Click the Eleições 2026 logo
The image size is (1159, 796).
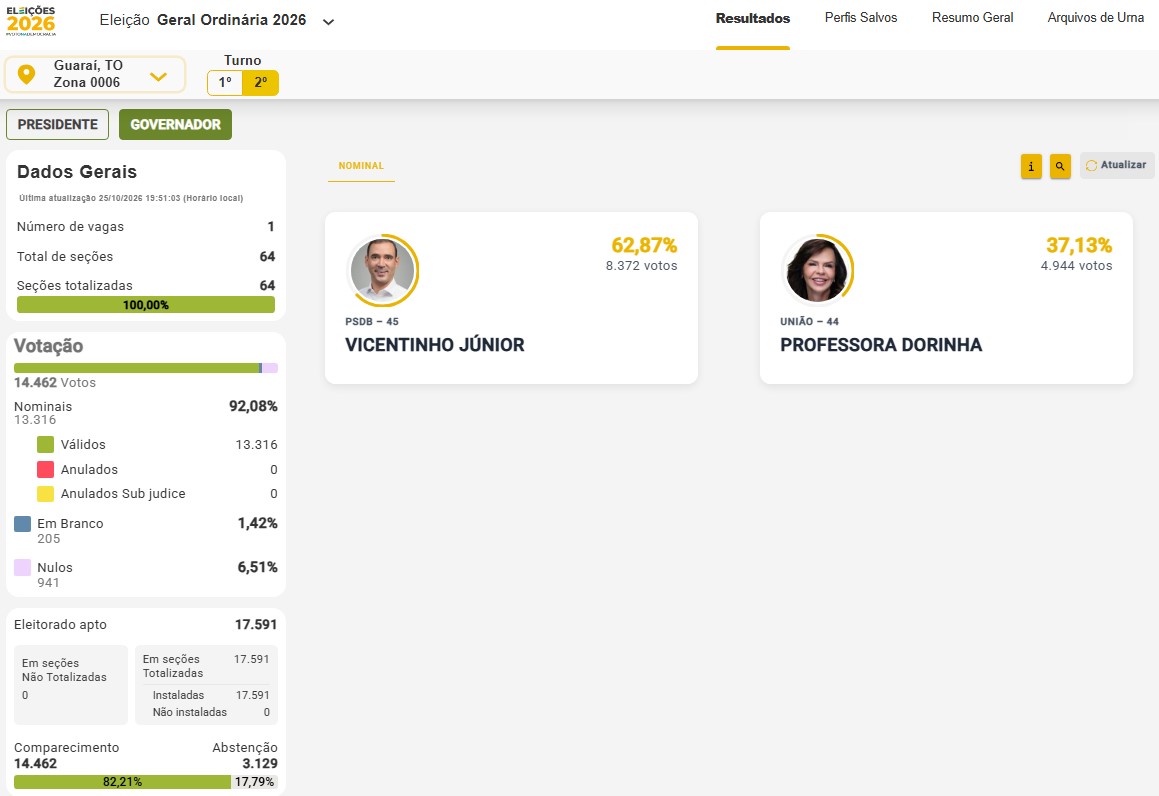pos(31,21)
